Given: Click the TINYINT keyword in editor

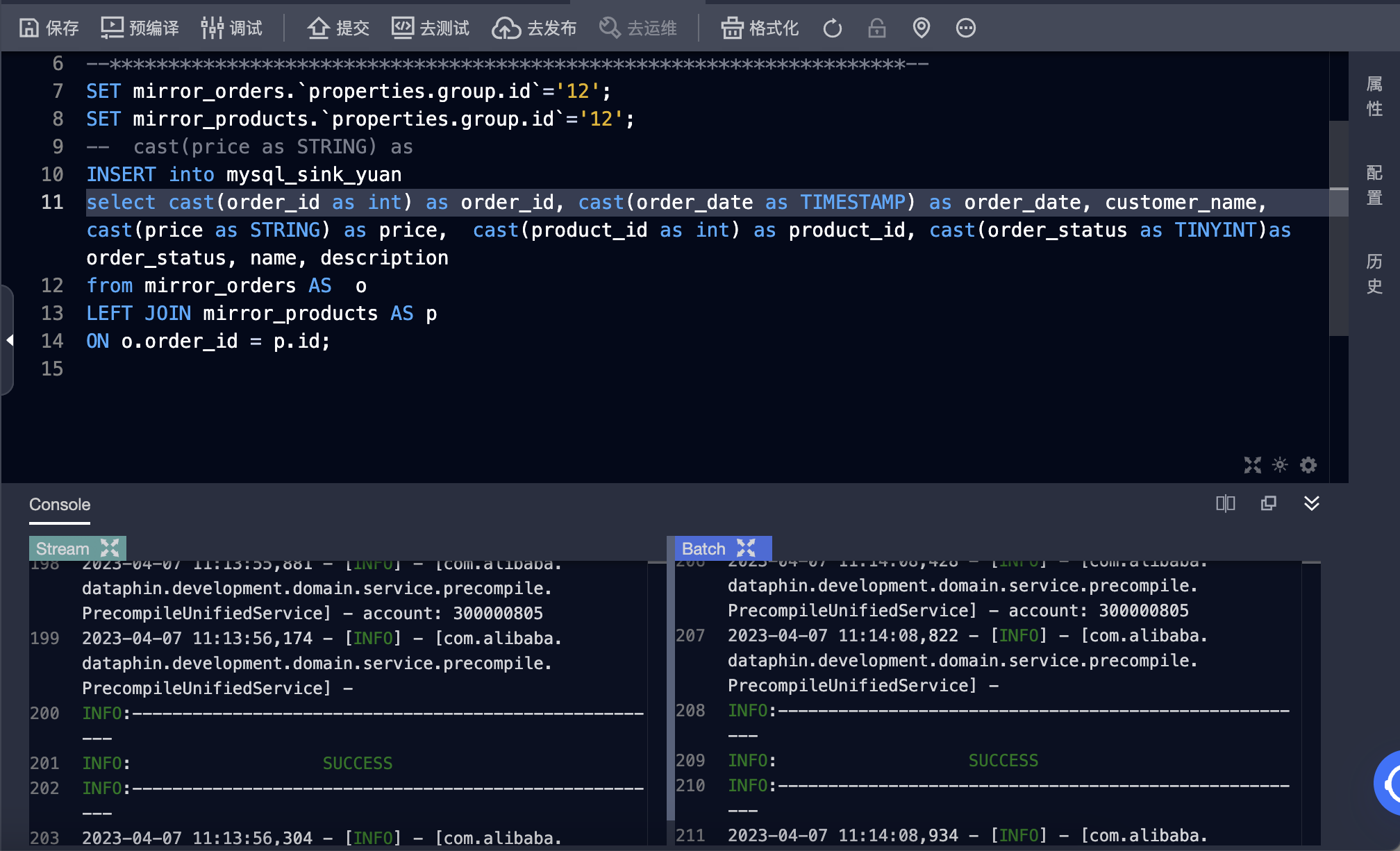Looking at the screenshot, I should [1216, 230].
